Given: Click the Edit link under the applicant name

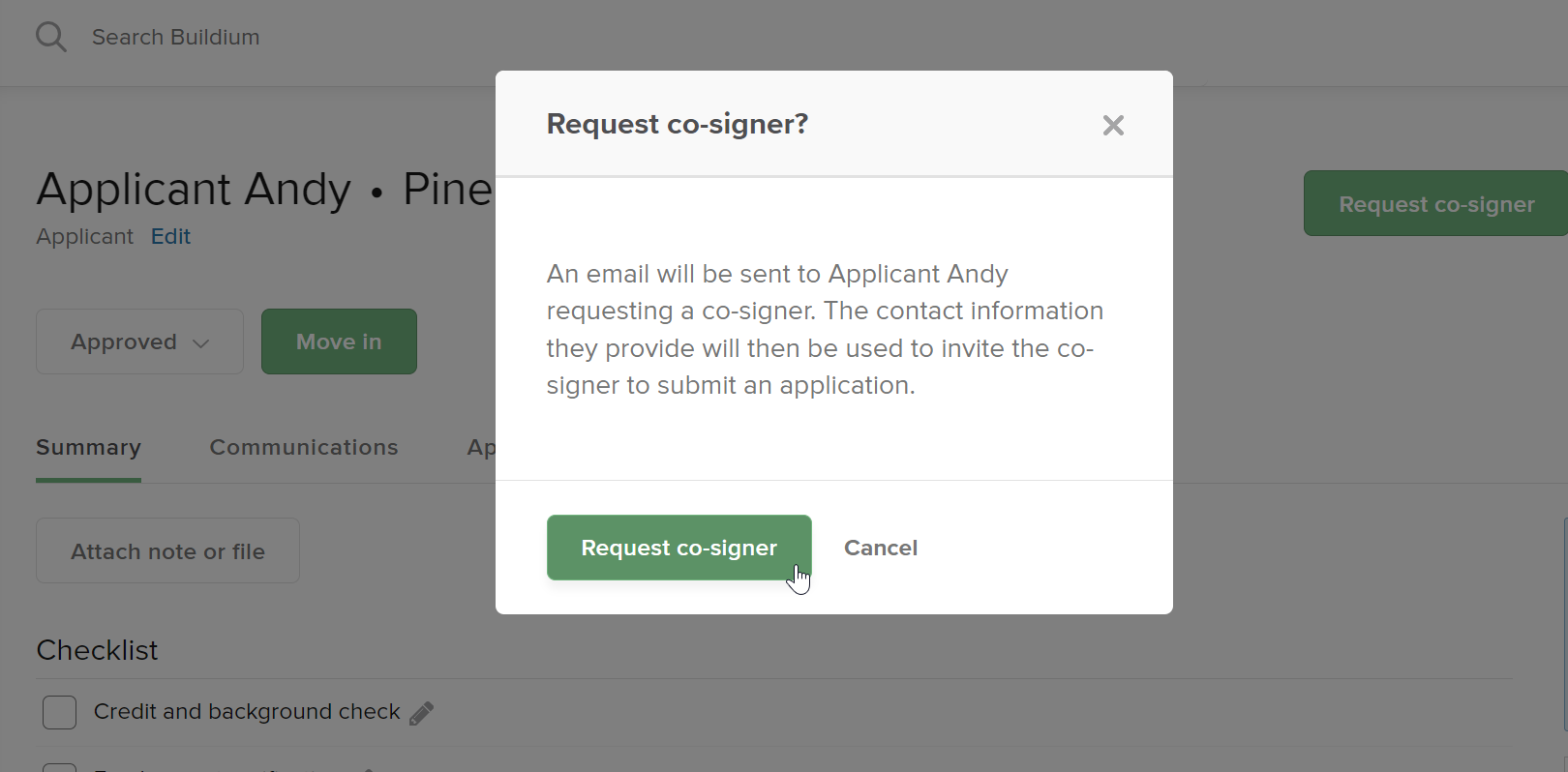Looking at the screenshot, I should (x=169, y=235).
